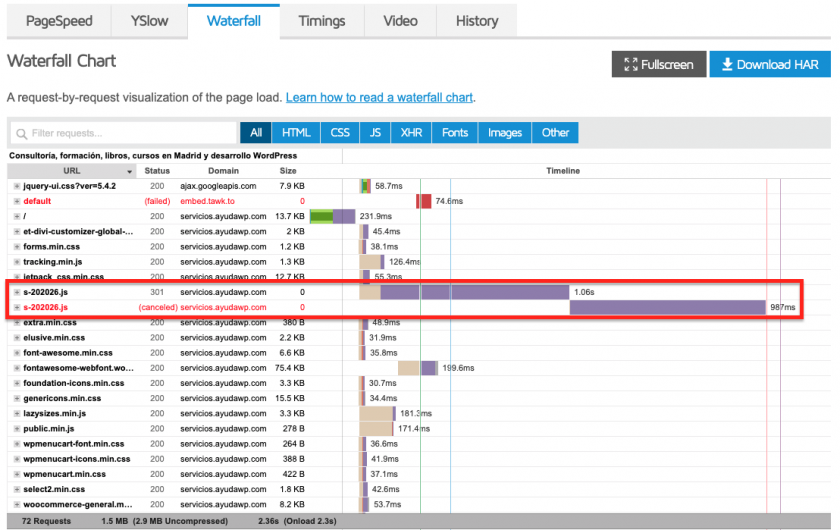Enable the Fonts filter button
Screen dimensions: 840x530
coord(454,133)
